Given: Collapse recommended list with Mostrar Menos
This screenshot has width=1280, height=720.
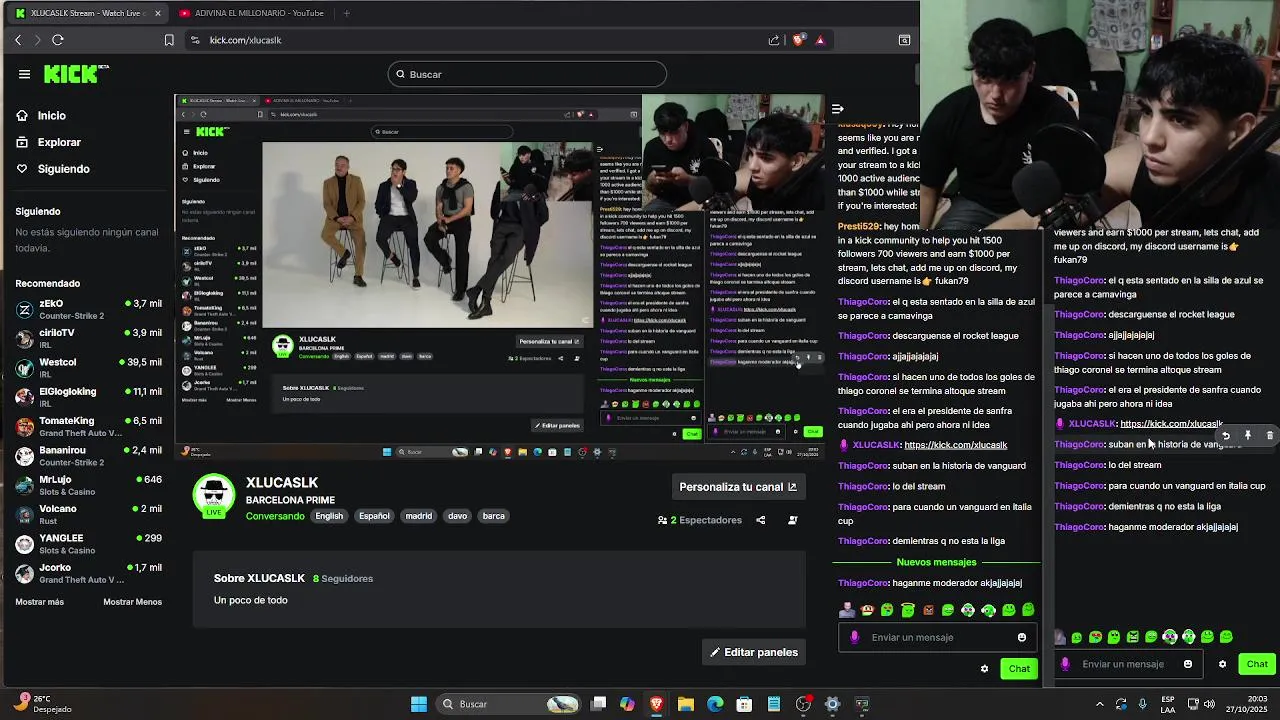Looking at the screenshot, I should [132, 602].
